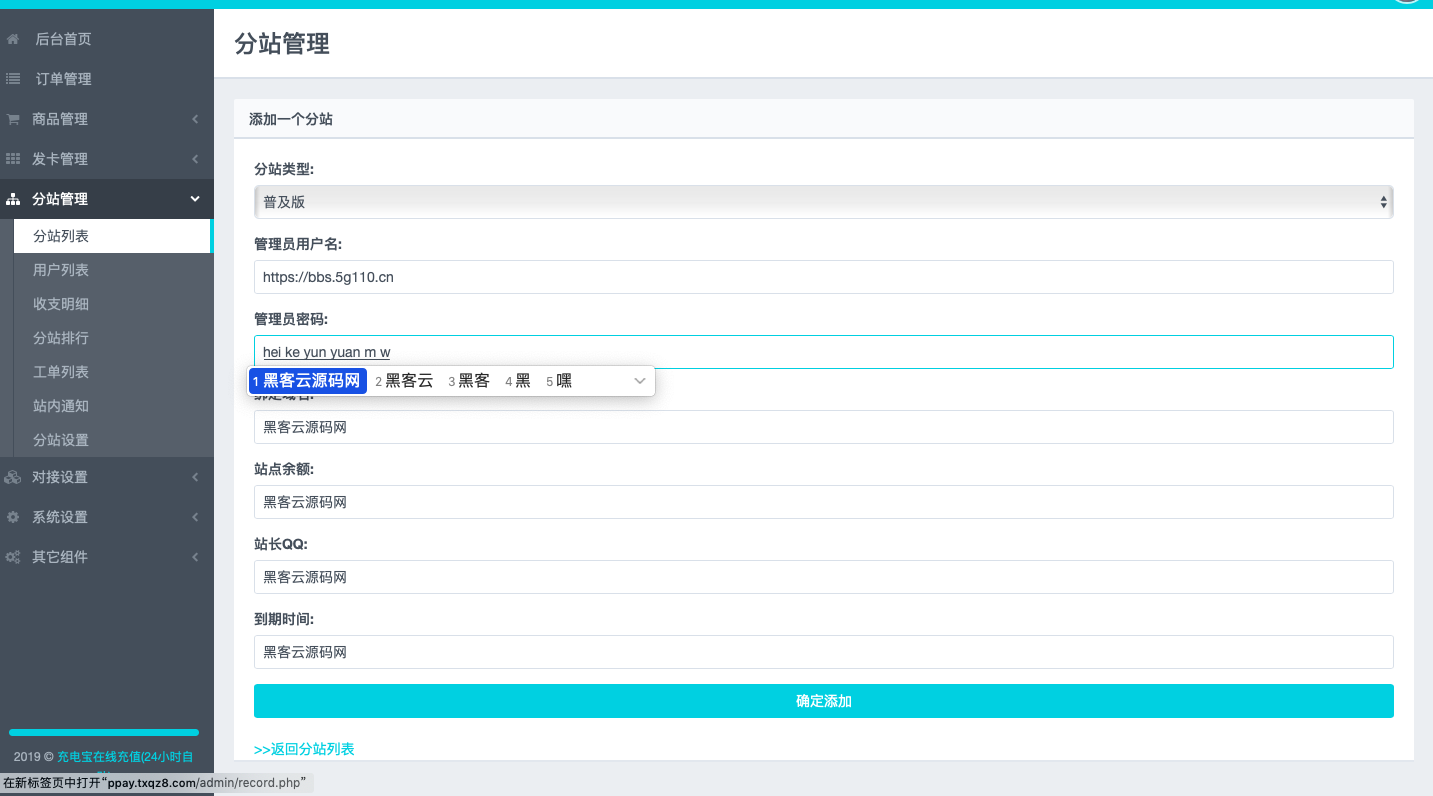Follow the 返回分站列表 link
The width and height of the screenshot is (1433, 796).
coord(304,749)
